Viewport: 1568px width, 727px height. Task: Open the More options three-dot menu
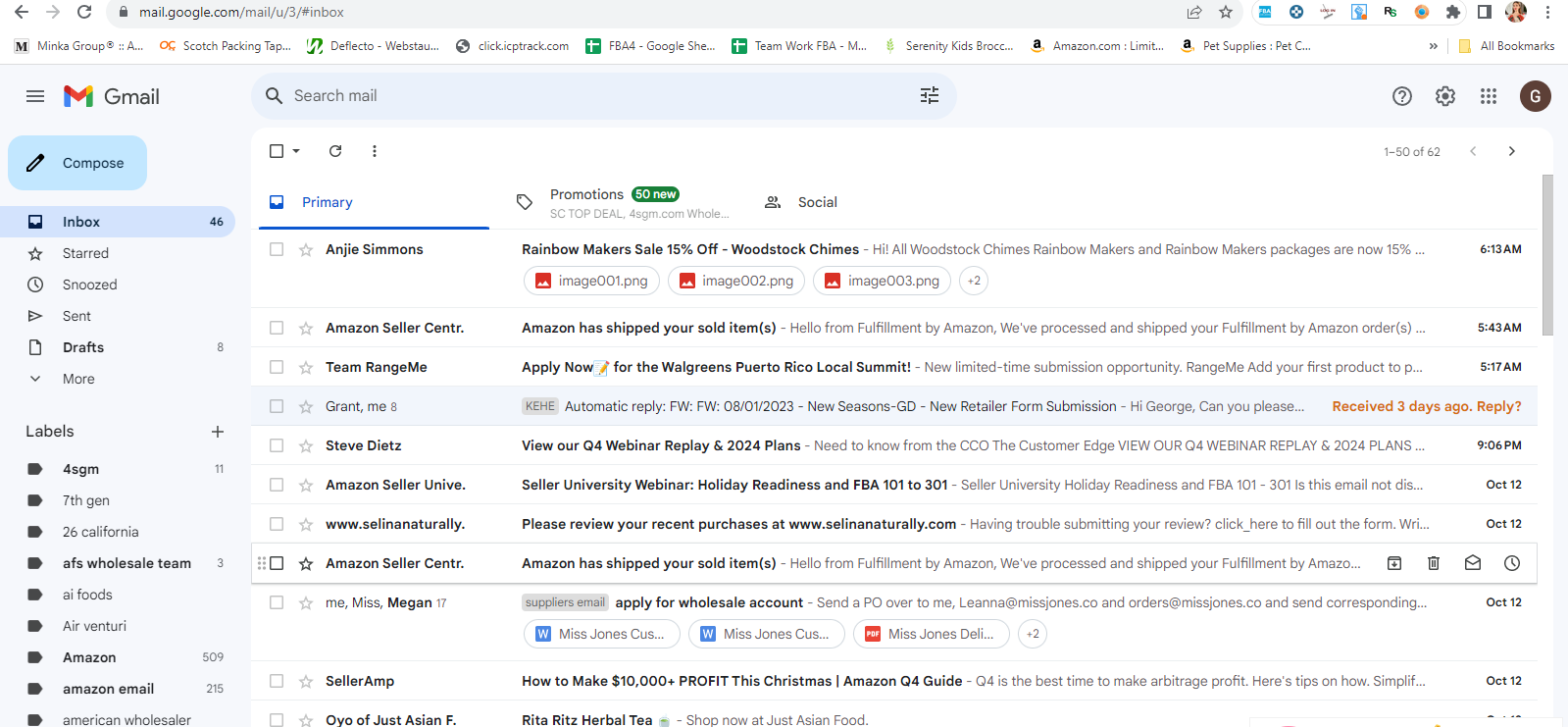coord(375,151)
